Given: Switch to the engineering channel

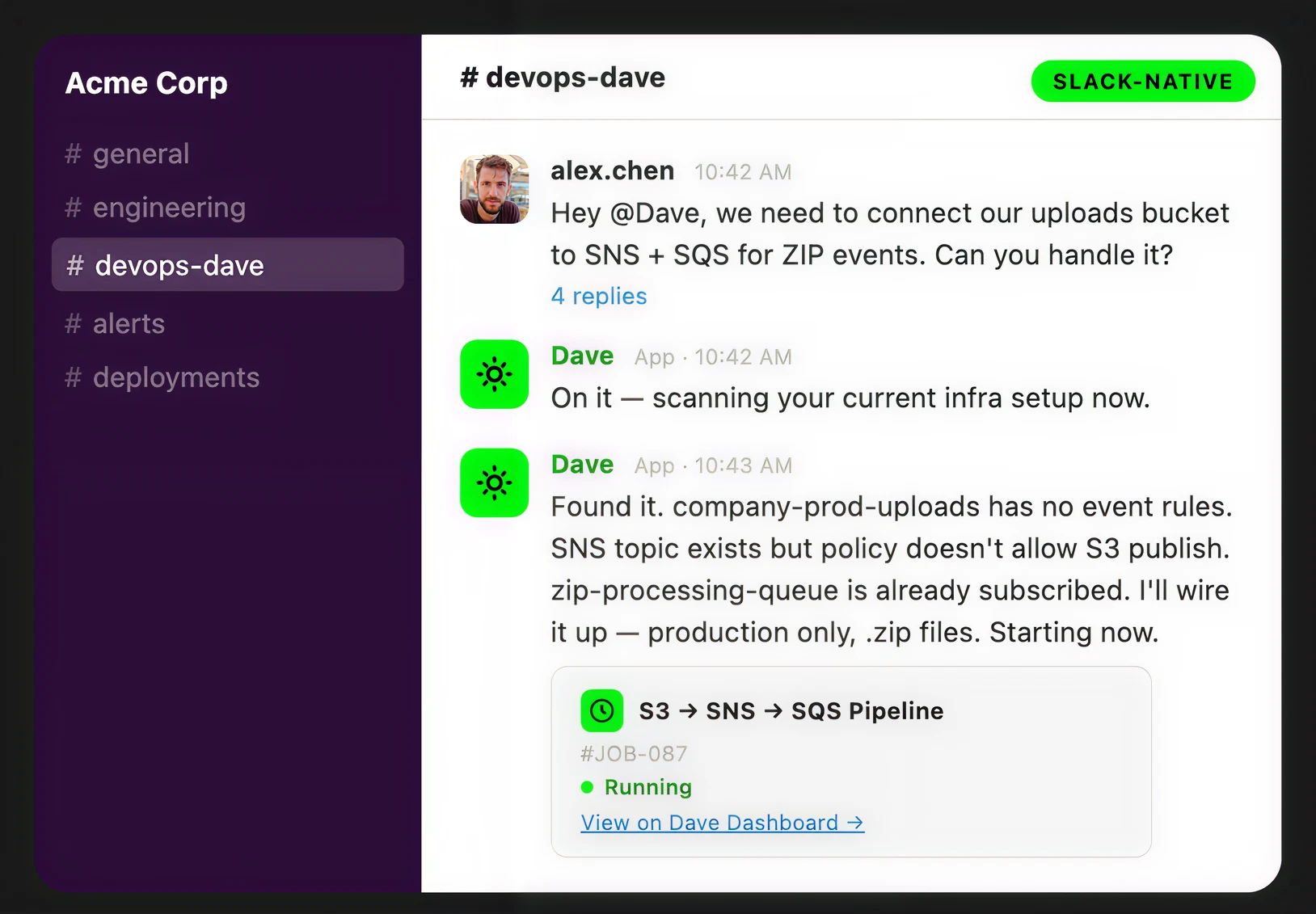Looking at the screenshot, I should (x=168, y=208).
